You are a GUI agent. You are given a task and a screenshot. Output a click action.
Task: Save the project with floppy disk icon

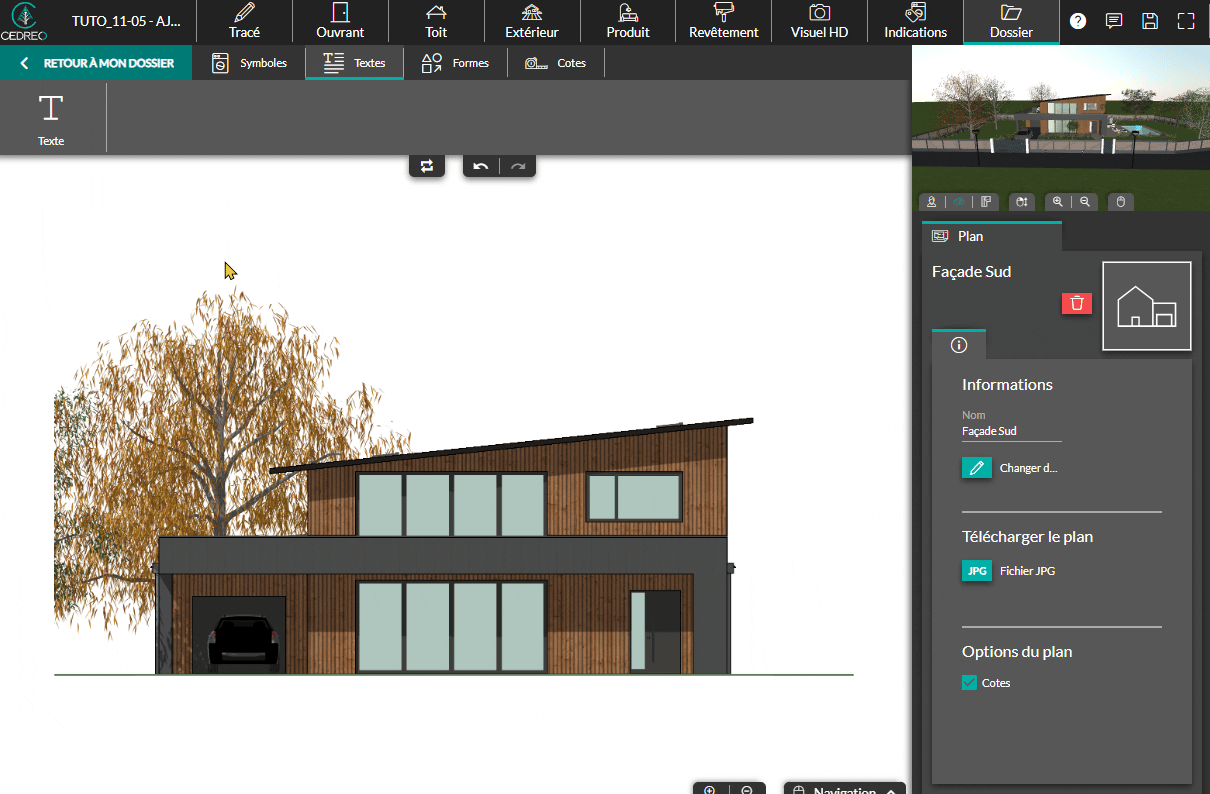1150,21
